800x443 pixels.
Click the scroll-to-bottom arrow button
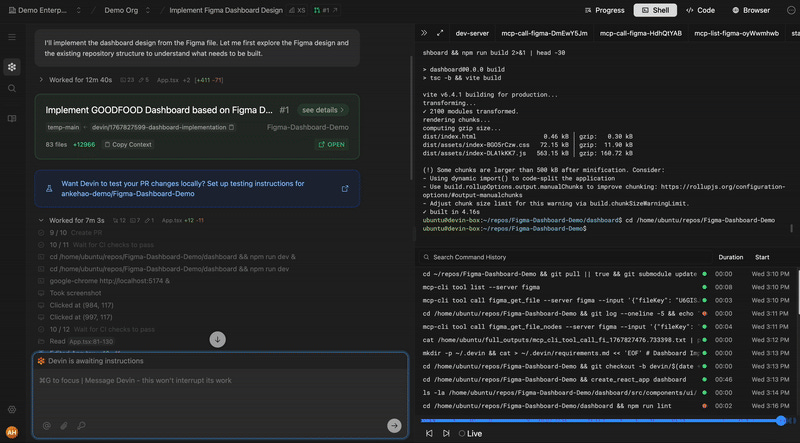coord(217,339)
